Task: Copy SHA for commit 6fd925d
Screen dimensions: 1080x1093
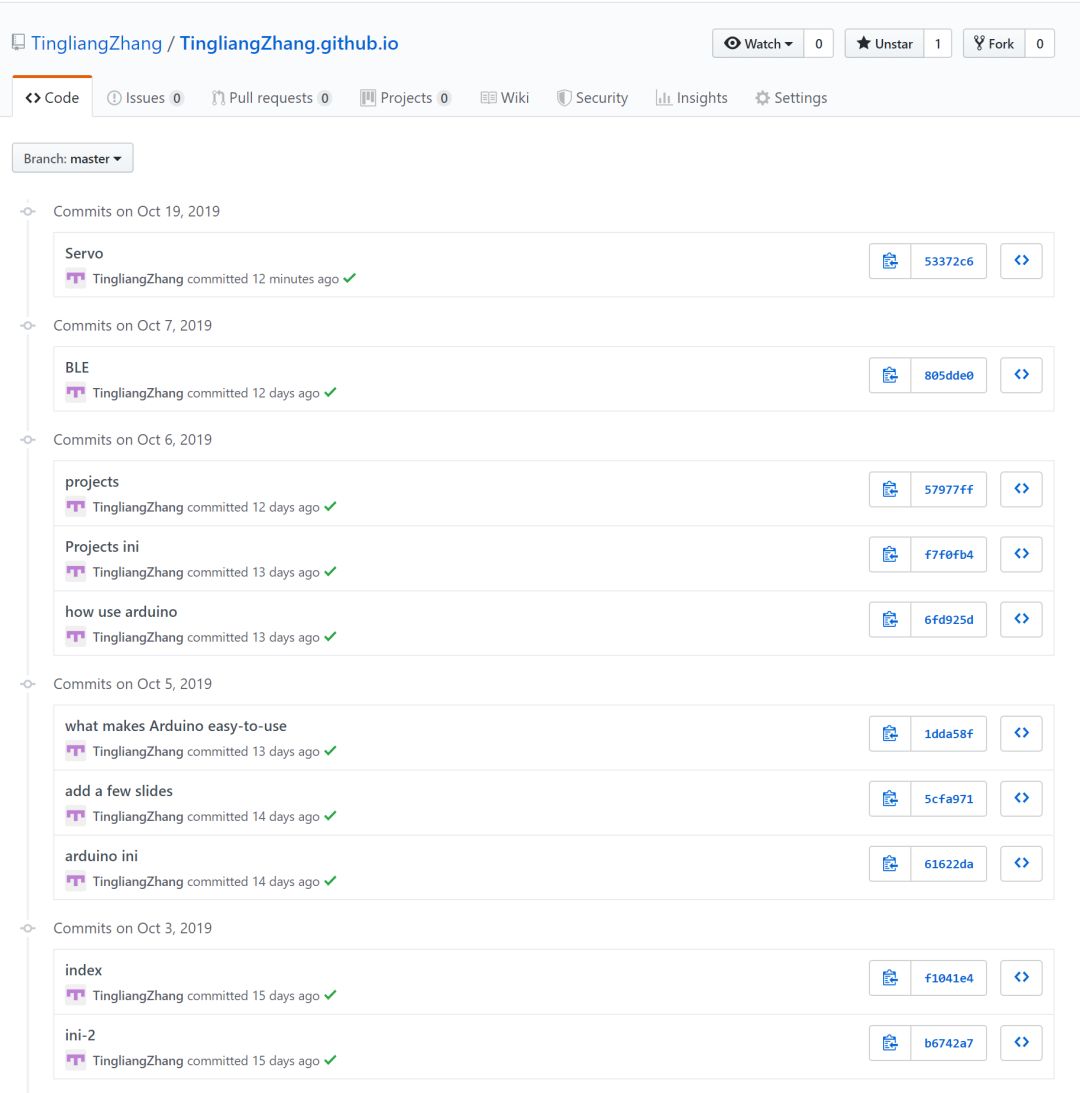Action: [890, 619]
